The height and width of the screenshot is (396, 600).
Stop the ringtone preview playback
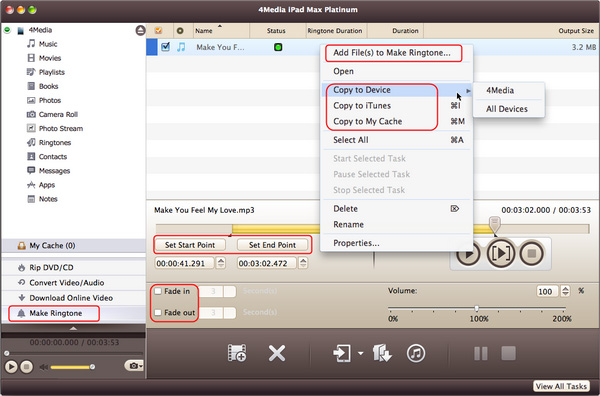(x=531, y=253)
